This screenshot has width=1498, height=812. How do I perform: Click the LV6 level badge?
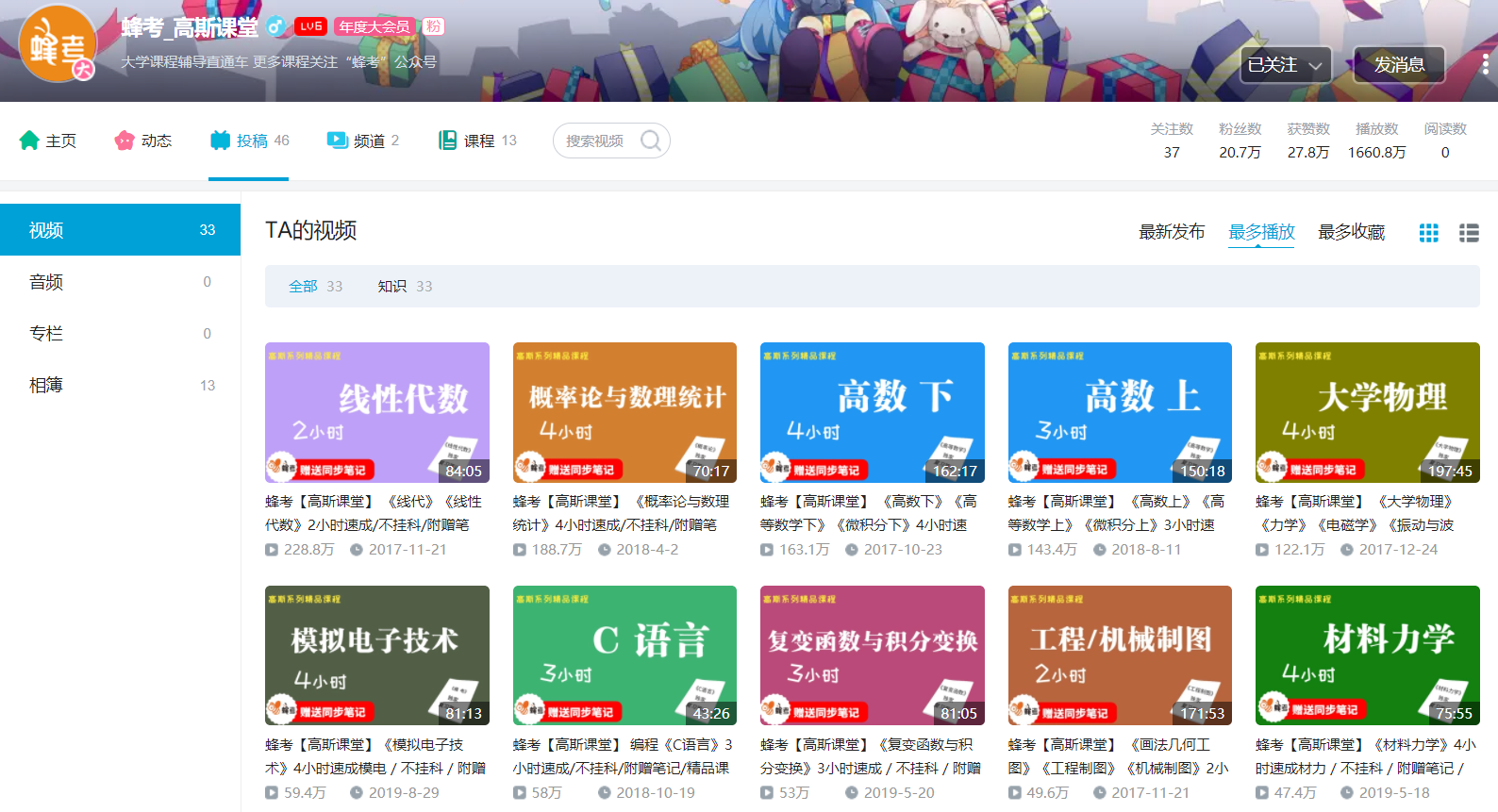pos(310,26)
